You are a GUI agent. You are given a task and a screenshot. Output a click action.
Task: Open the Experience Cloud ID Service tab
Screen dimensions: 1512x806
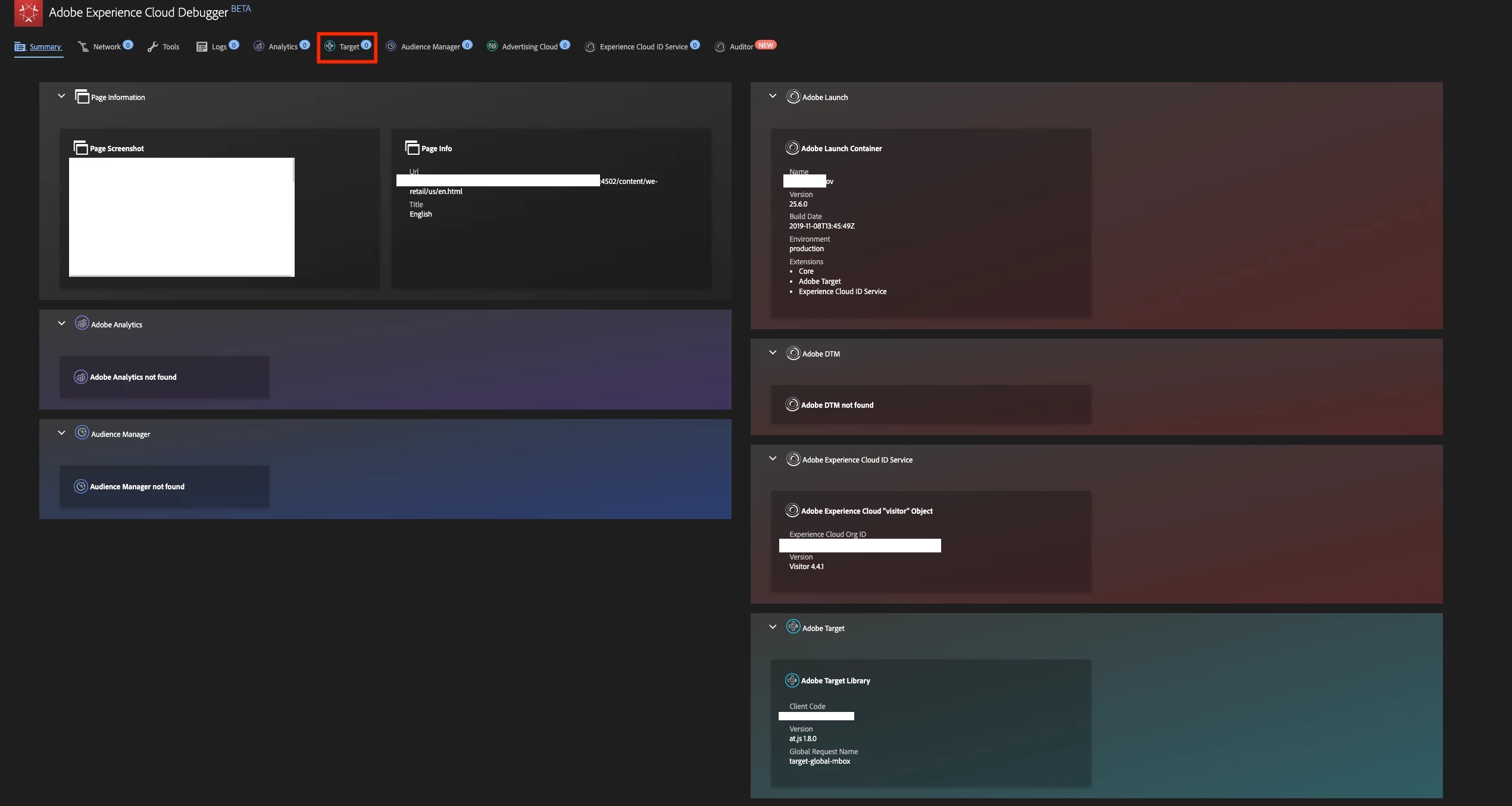(643, 46)
